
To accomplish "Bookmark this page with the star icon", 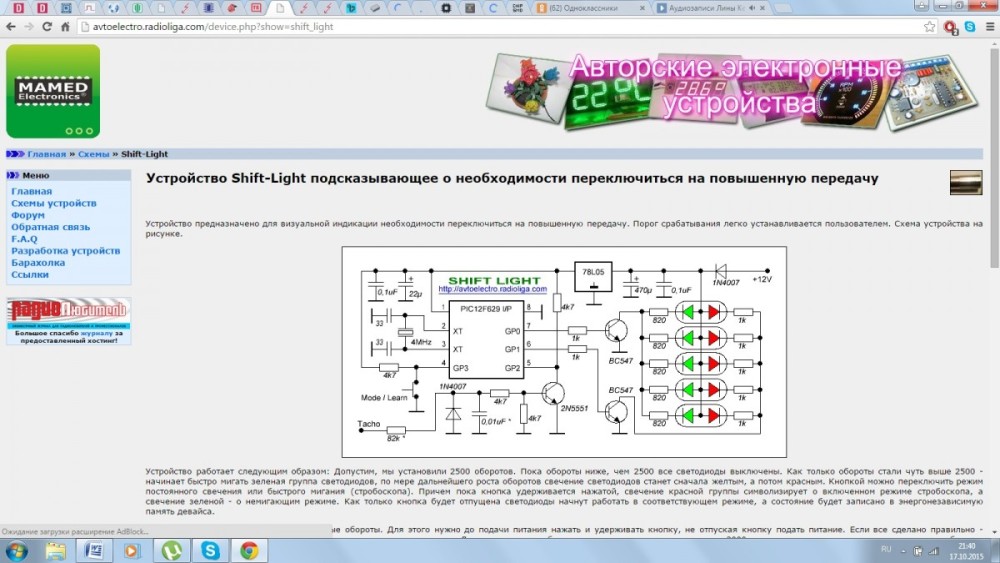I will pyautogui.click(x=930, y=27).
